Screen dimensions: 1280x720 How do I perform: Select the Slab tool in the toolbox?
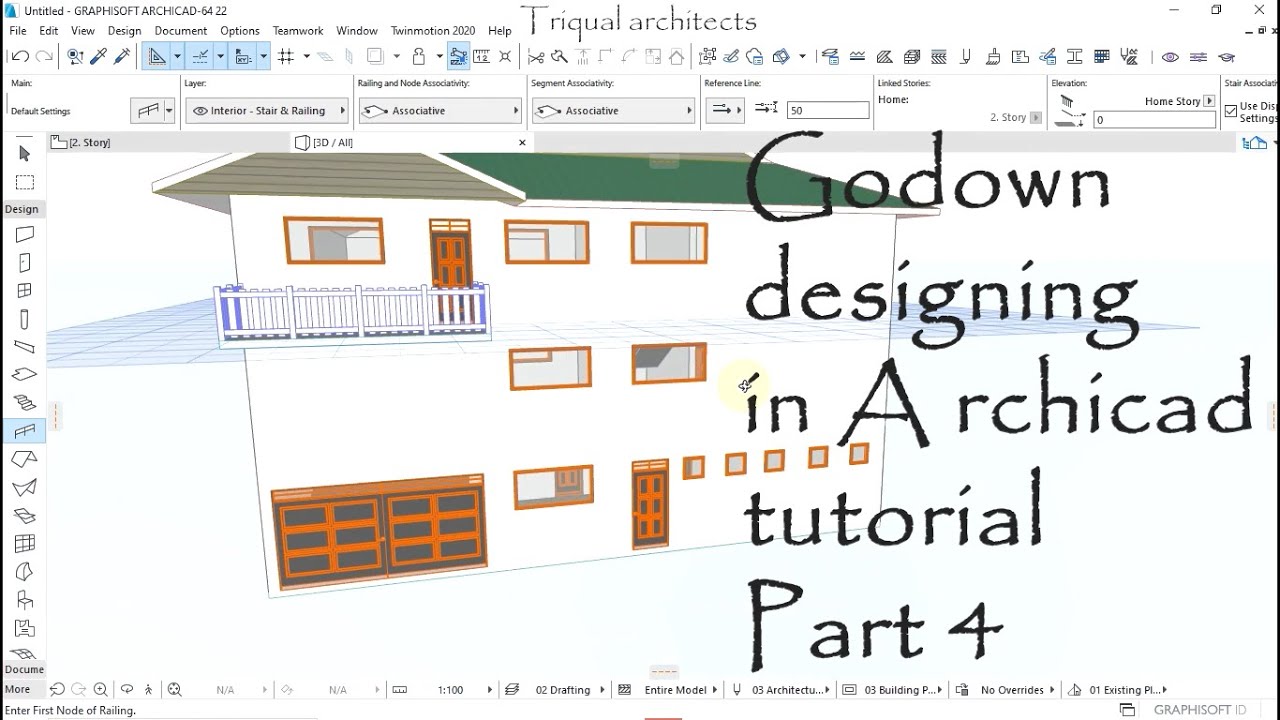pyautogui.click(x=25, y=375)
